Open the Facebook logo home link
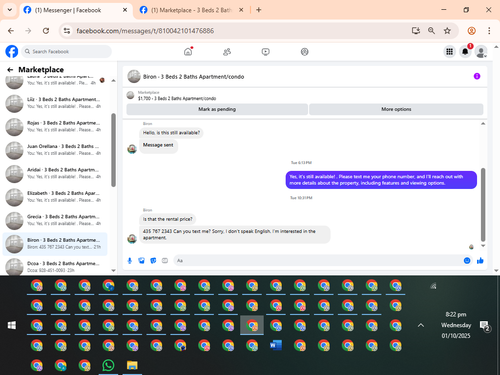Viewport: 500px width, 375px height. pos(12,52)
